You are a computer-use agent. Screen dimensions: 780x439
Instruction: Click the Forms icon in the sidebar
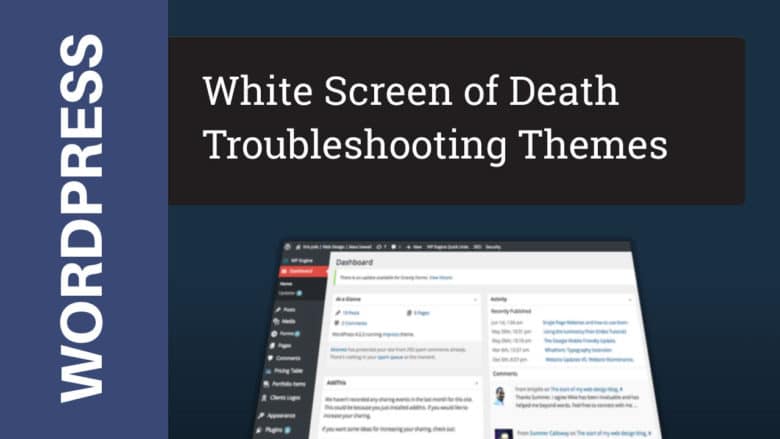274,334
